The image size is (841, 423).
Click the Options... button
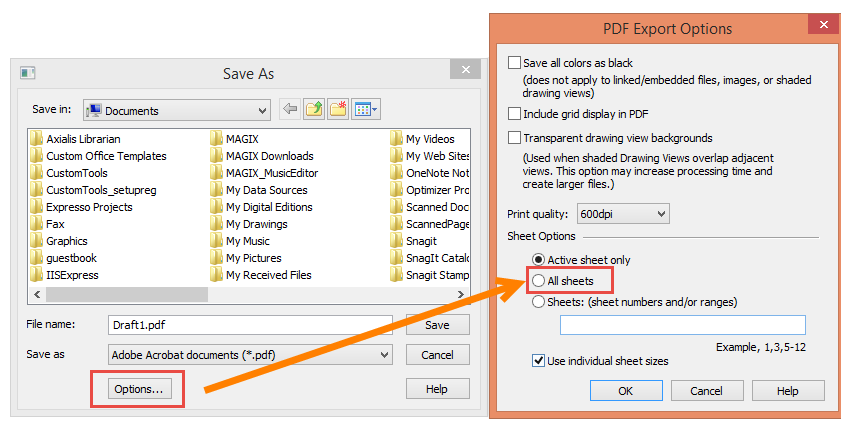click(x=138, y=389)
